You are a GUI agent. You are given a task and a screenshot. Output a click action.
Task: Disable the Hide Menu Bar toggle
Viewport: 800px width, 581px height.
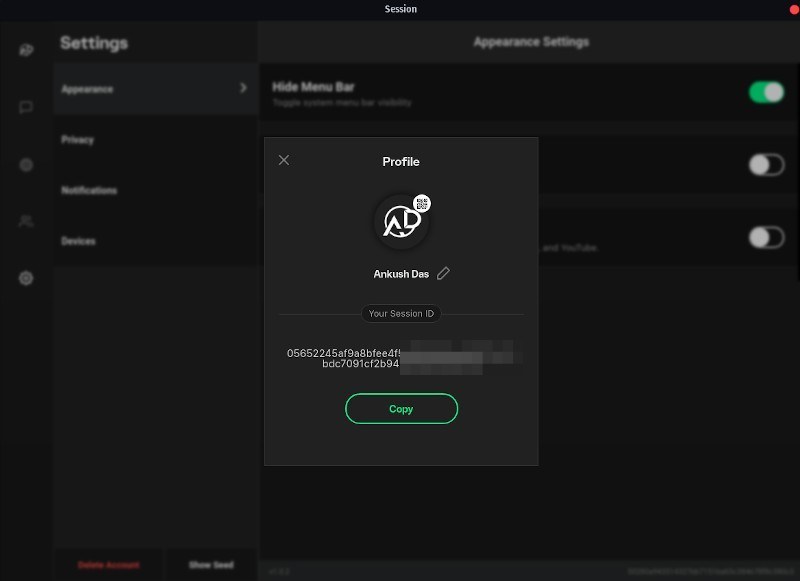pyautogui.click(x=766, y=92)
